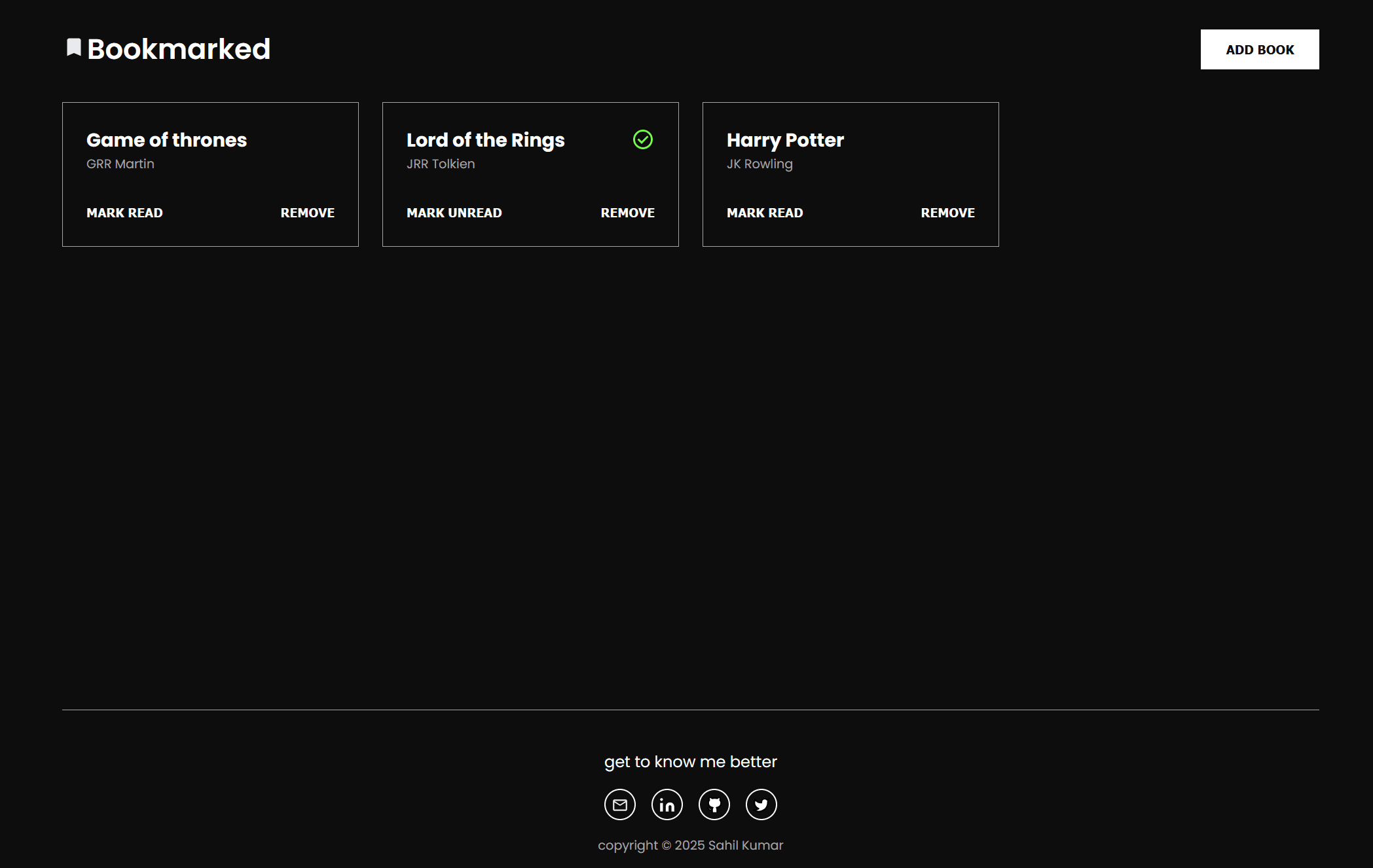Click the Bookmarked heading text
This screenshot has width=1373, height=868.
point(179,49)
